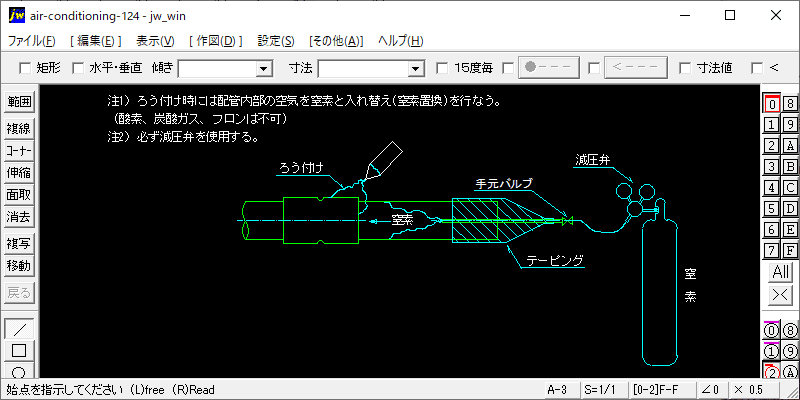Click the テーピング label in drawing
Viewport: 800px width, 400px height.
[555, 261]
